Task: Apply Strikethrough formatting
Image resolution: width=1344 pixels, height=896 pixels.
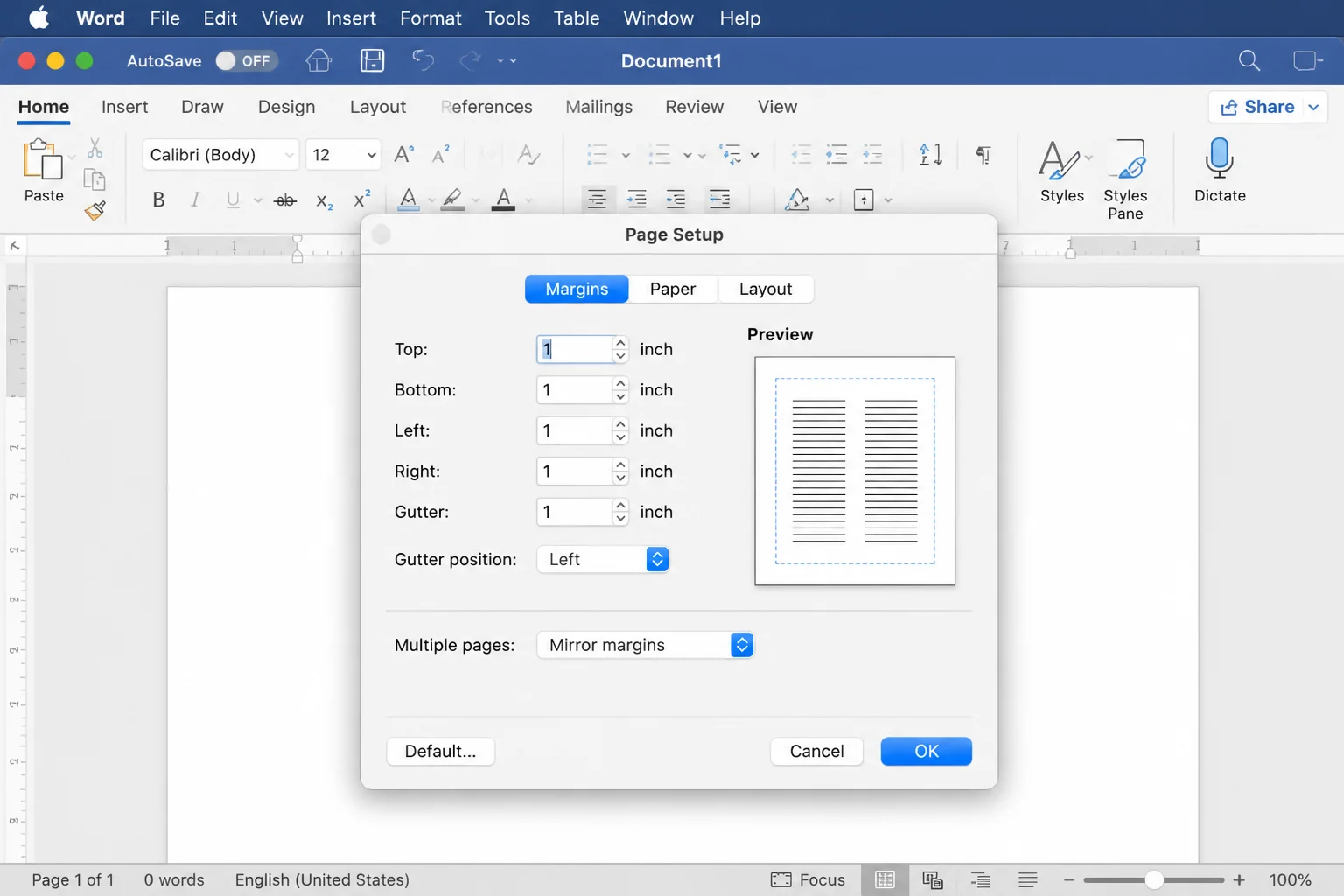Action: [285, 200]
